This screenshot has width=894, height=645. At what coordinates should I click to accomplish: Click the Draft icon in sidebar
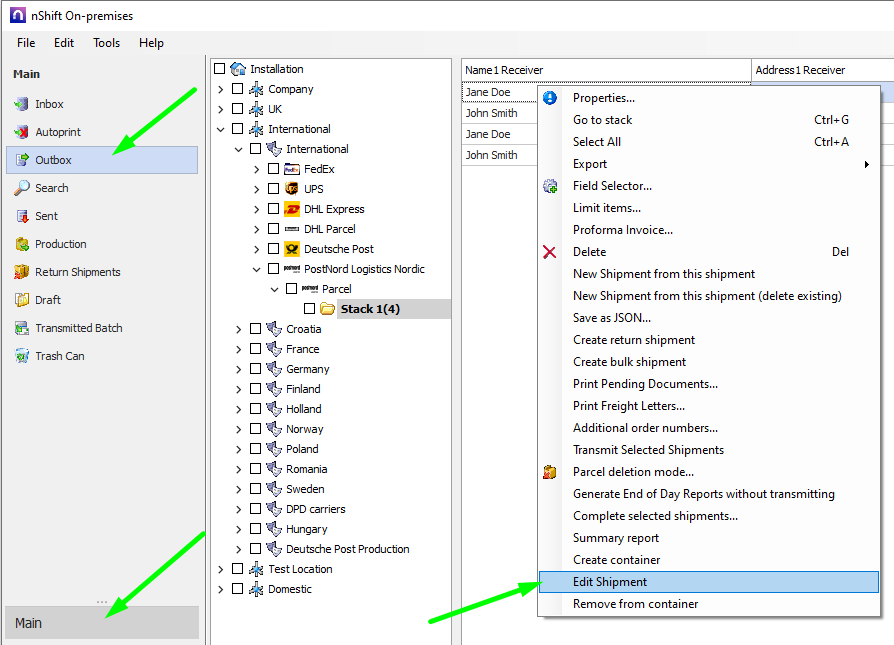tap(22, 299)
